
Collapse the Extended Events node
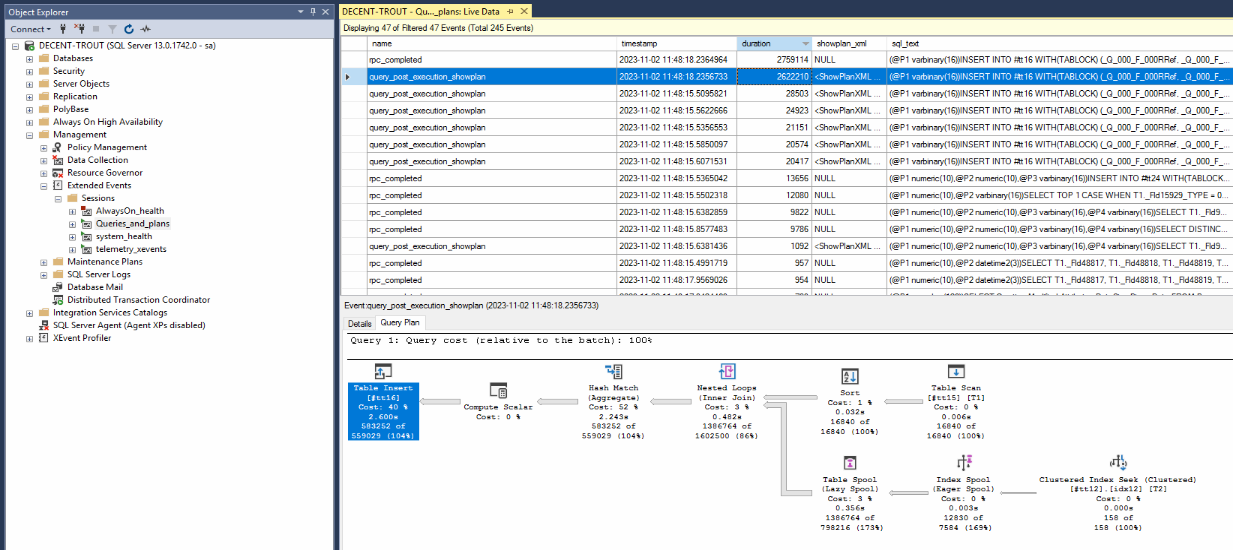(x=43, y=185)
